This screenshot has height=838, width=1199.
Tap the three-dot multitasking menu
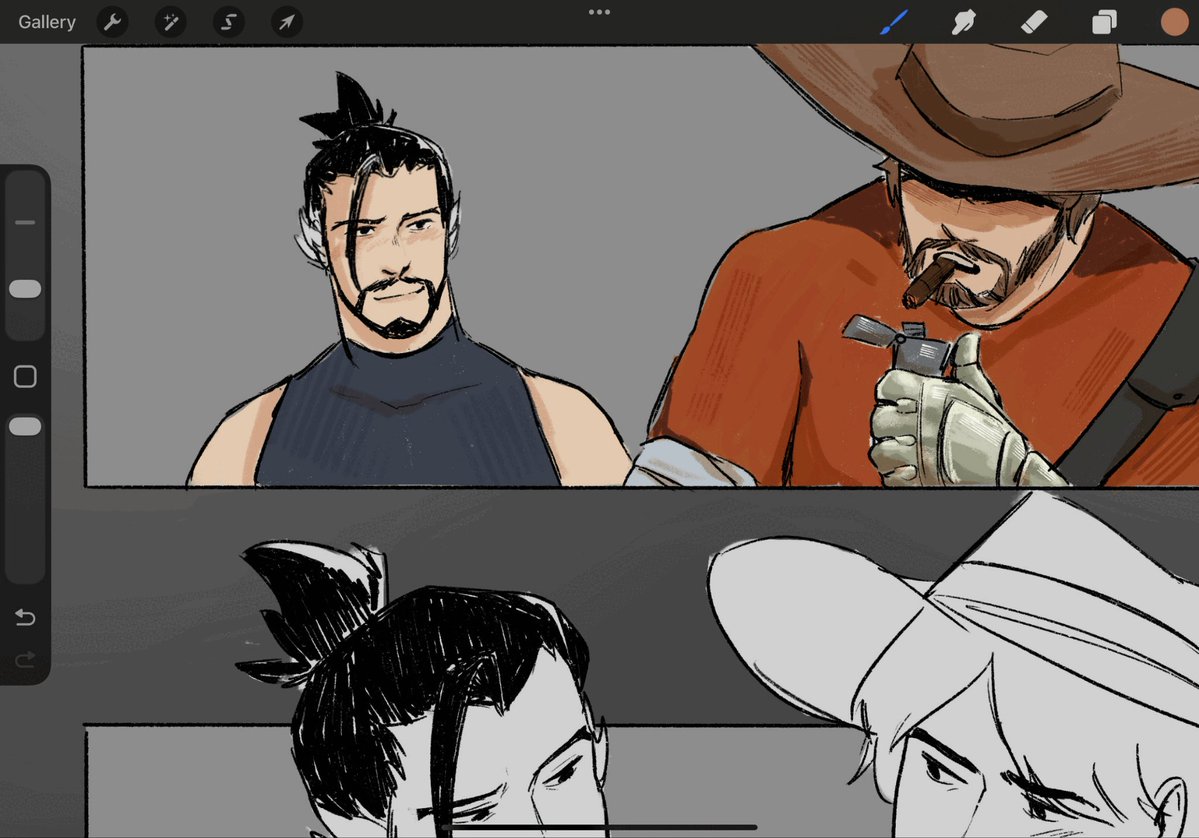(600, 12)
